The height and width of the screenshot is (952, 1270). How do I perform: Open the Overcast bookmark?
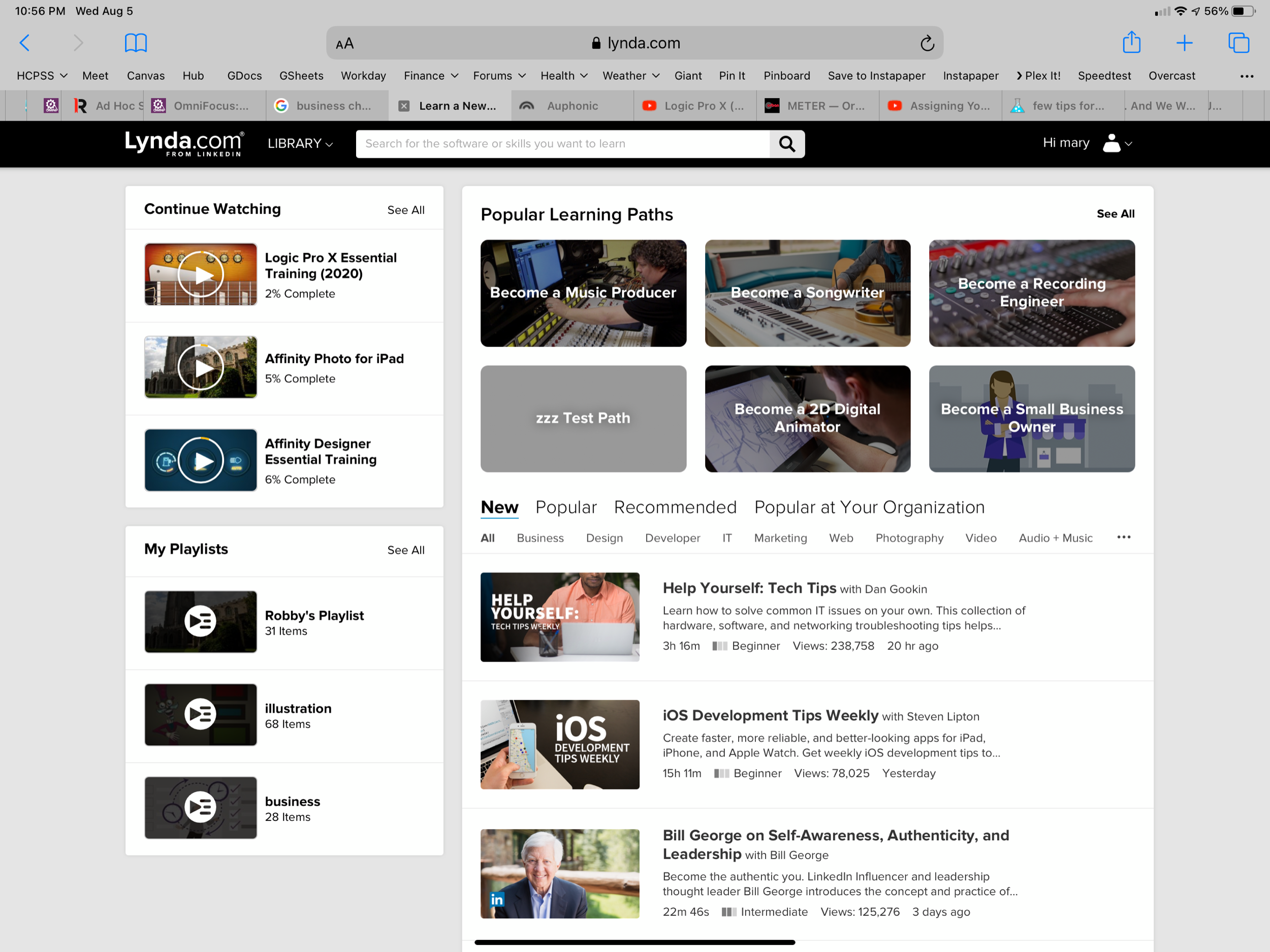[x=1171, y=76]
